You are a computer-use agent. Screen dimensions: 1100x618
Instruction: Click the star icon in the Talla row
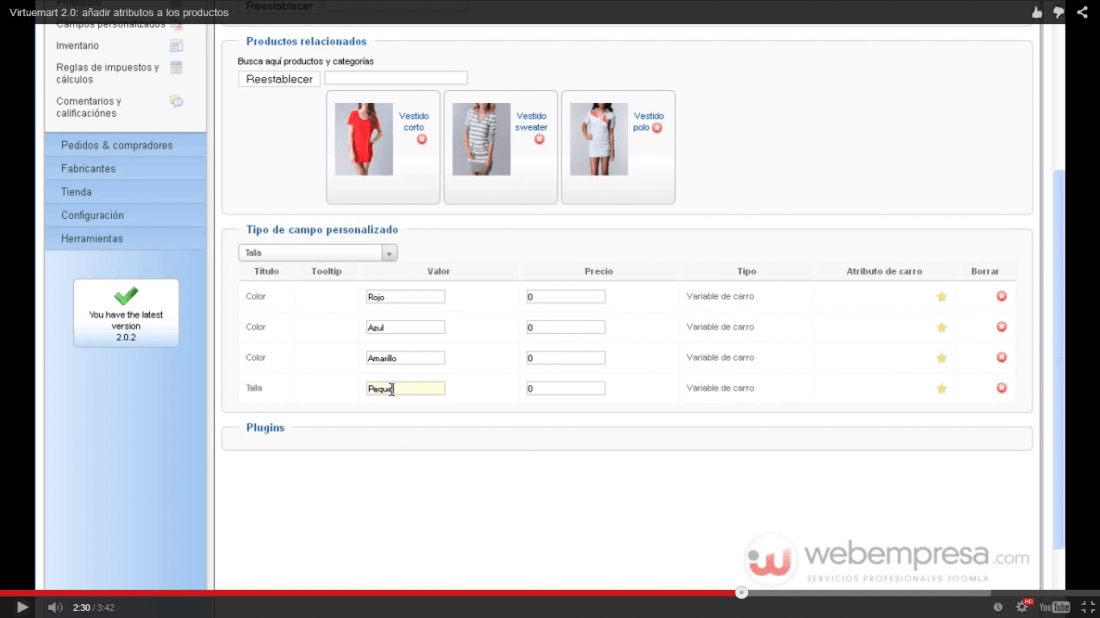pyautogui.click(x=941, y=388)
